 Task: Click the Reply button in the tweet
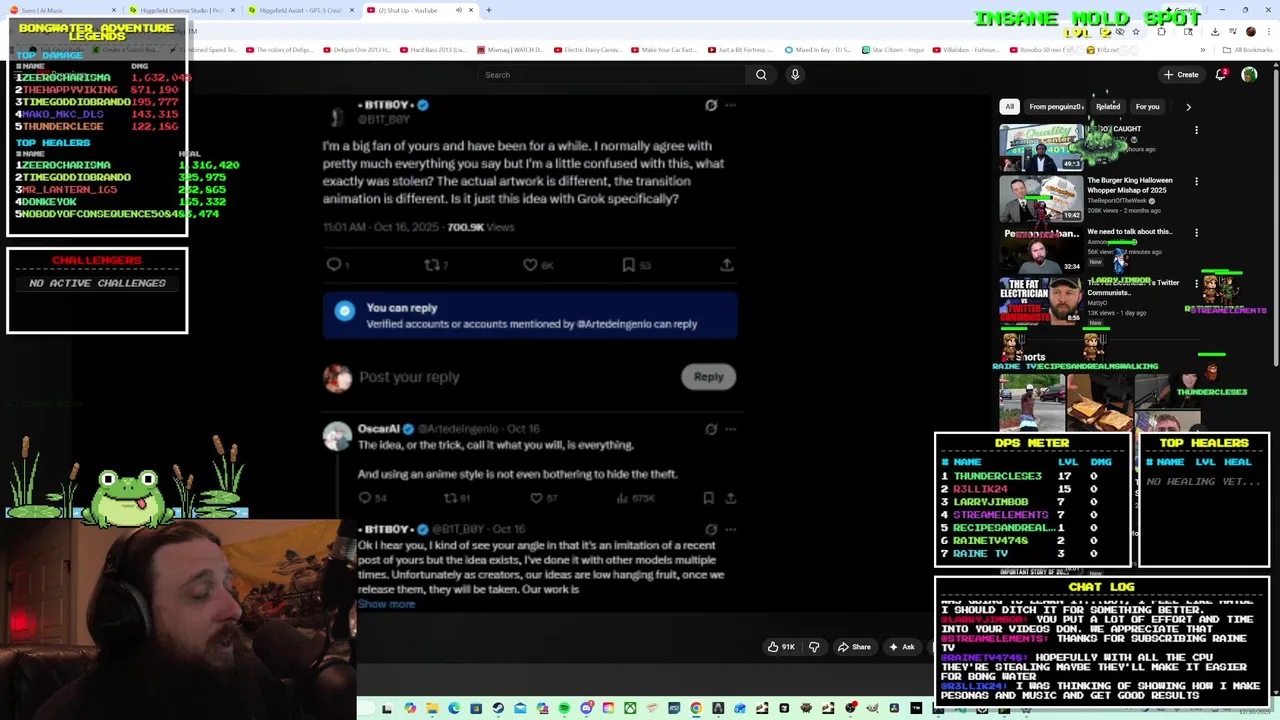708,377
